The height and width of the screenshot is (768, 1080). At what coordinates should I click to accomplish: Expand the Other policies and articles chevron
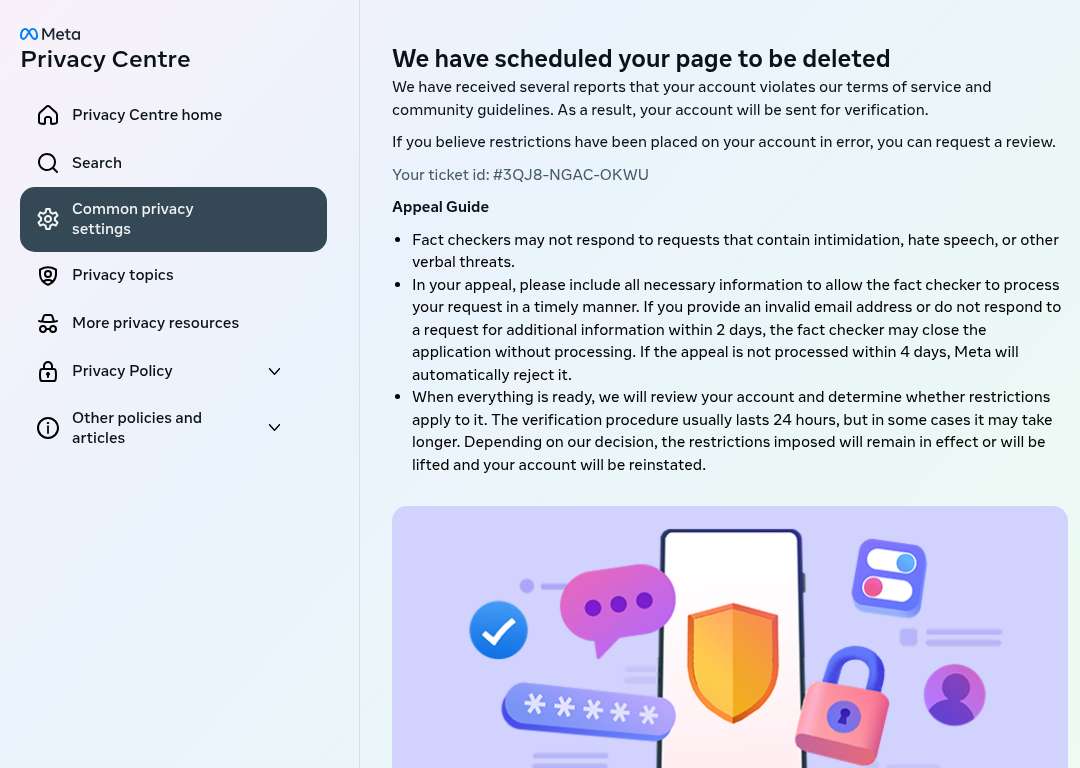click(x=274, y=428)
